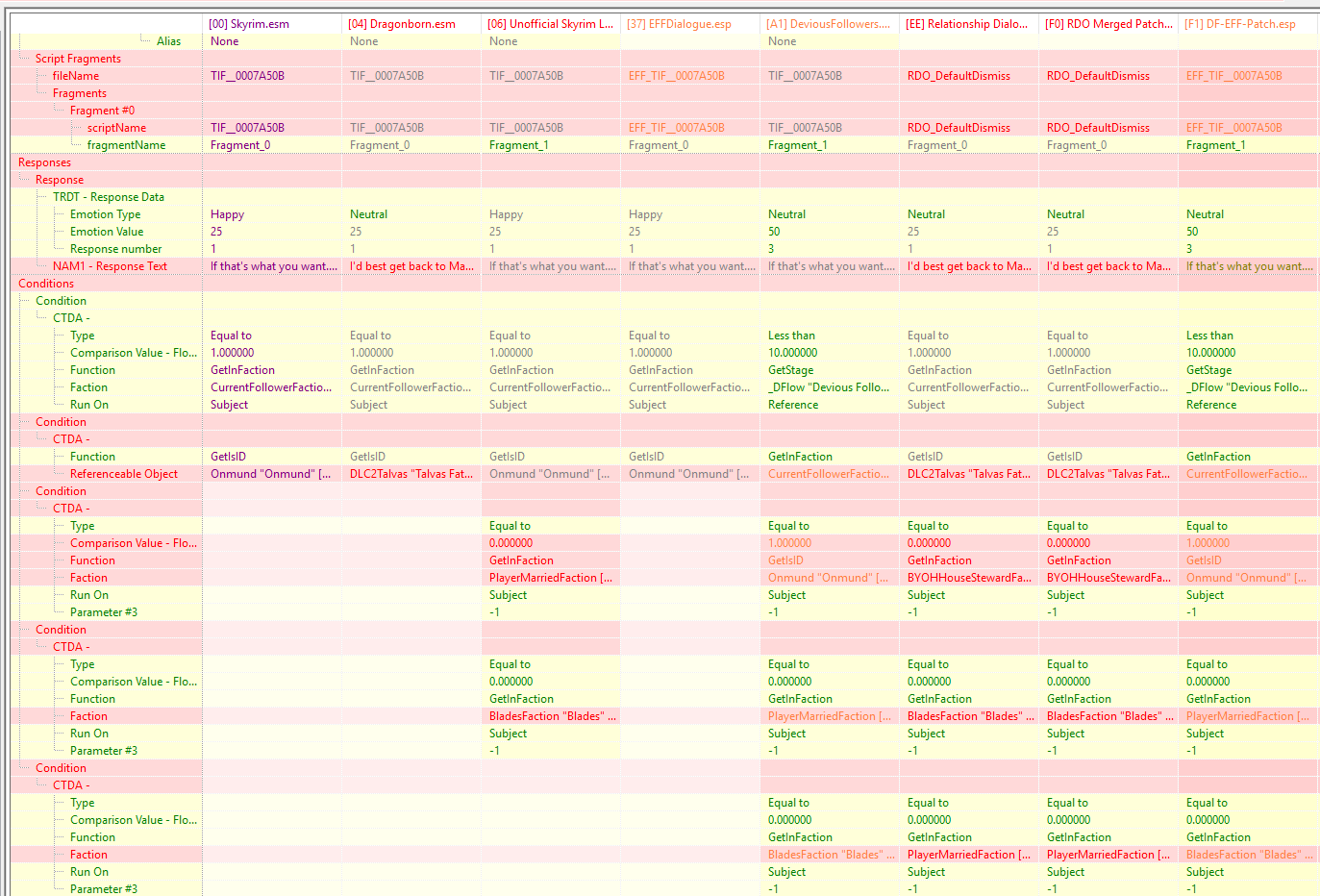
Task: Click EFF_TIF__0007A50B fileName in EFFDialogue.esp column
Action: click(676, 76)
